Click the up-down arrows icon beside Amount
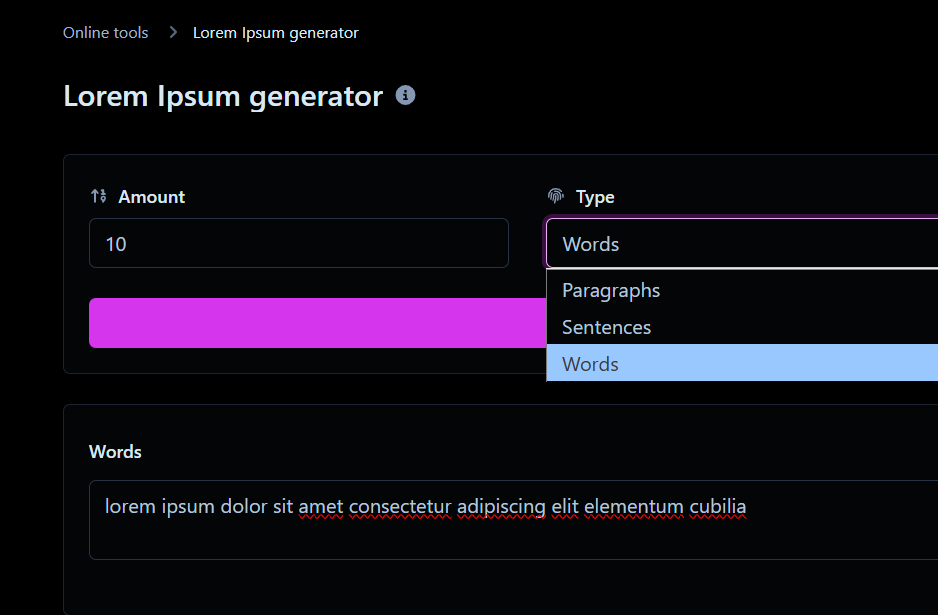Viewport: 938px width, 615px height. [98, 196]
